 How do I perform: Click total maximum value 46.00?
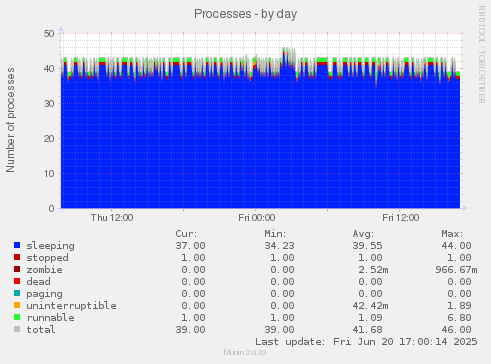click(x=456, y=330)
